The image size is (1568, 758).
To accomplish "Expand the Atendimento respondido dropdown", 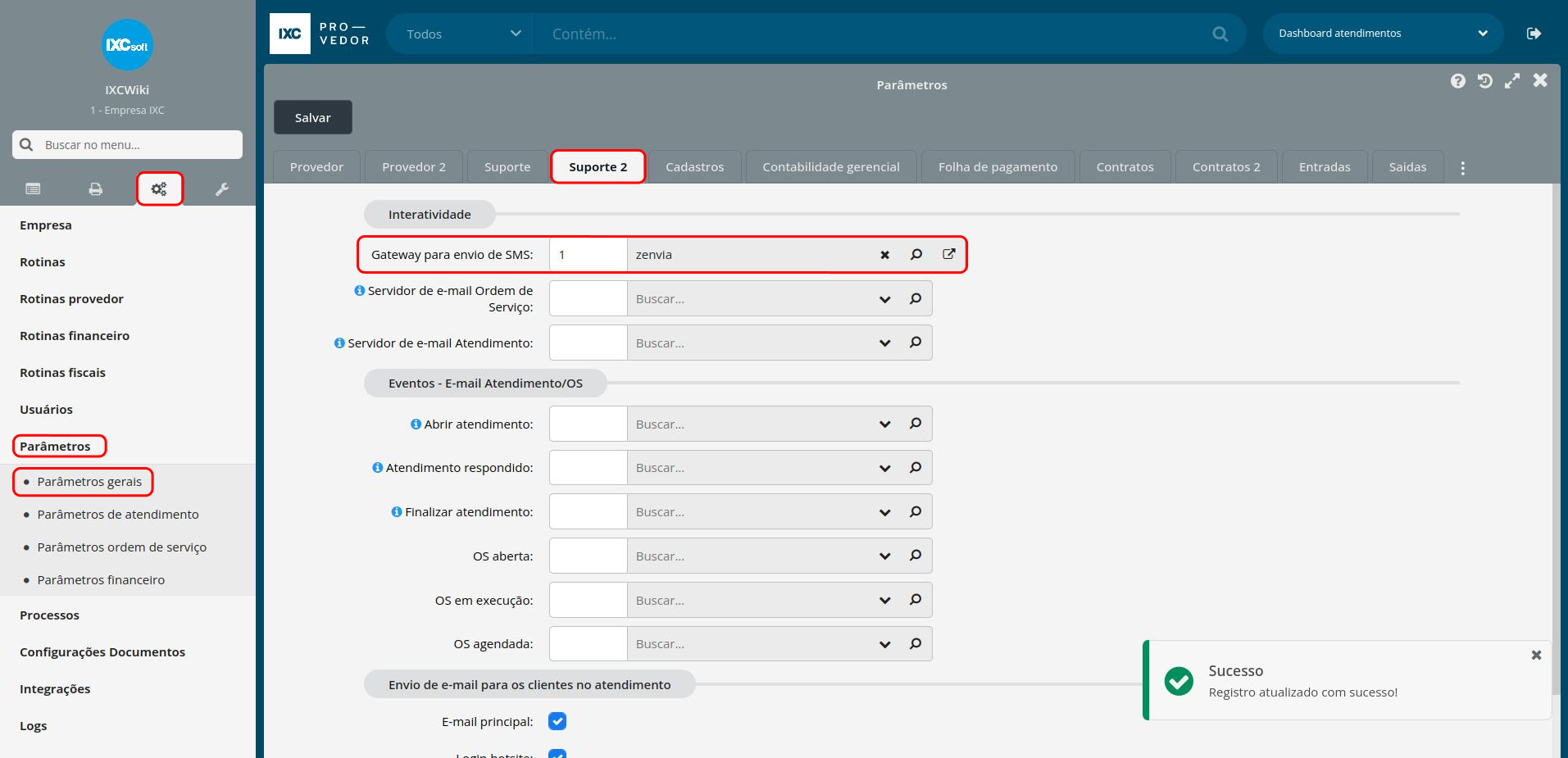I will (x=884, y=468).
